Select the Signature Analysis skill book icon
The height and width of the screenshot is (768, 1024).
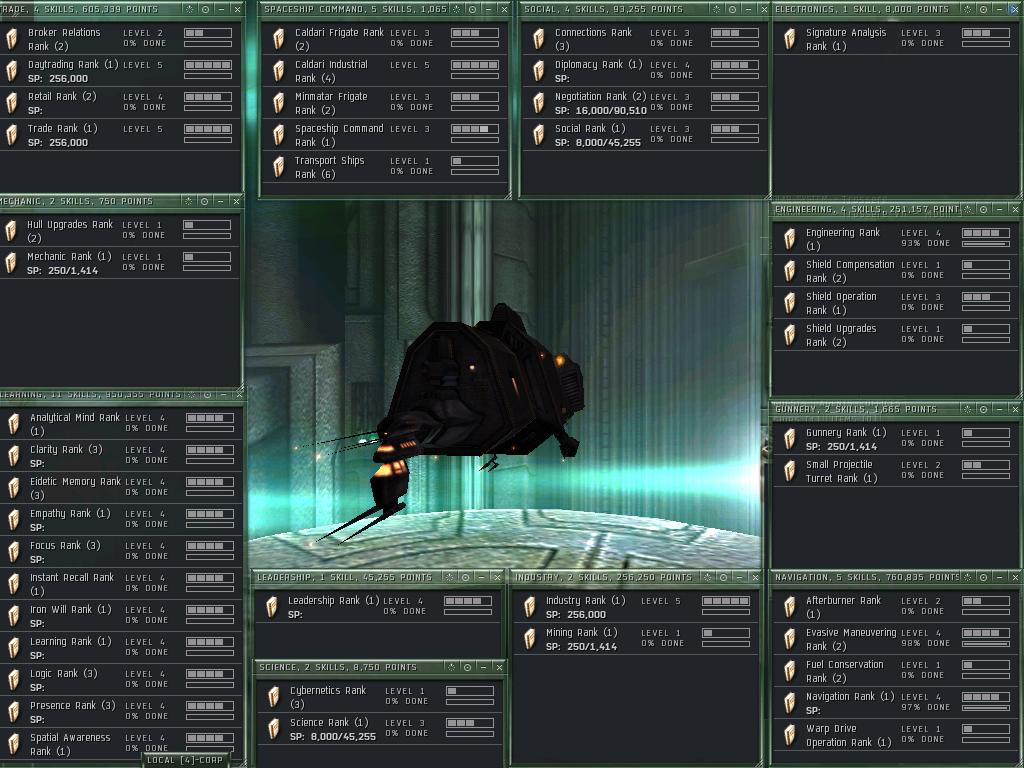[x=790, y=39]
